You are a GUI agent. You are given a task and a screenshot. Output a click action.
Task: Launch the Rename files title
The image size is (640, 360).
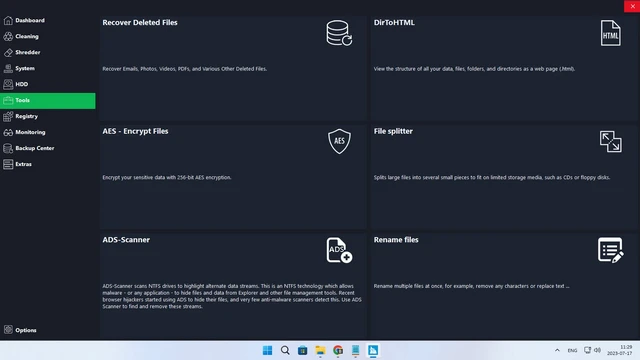tap(396, 240)
